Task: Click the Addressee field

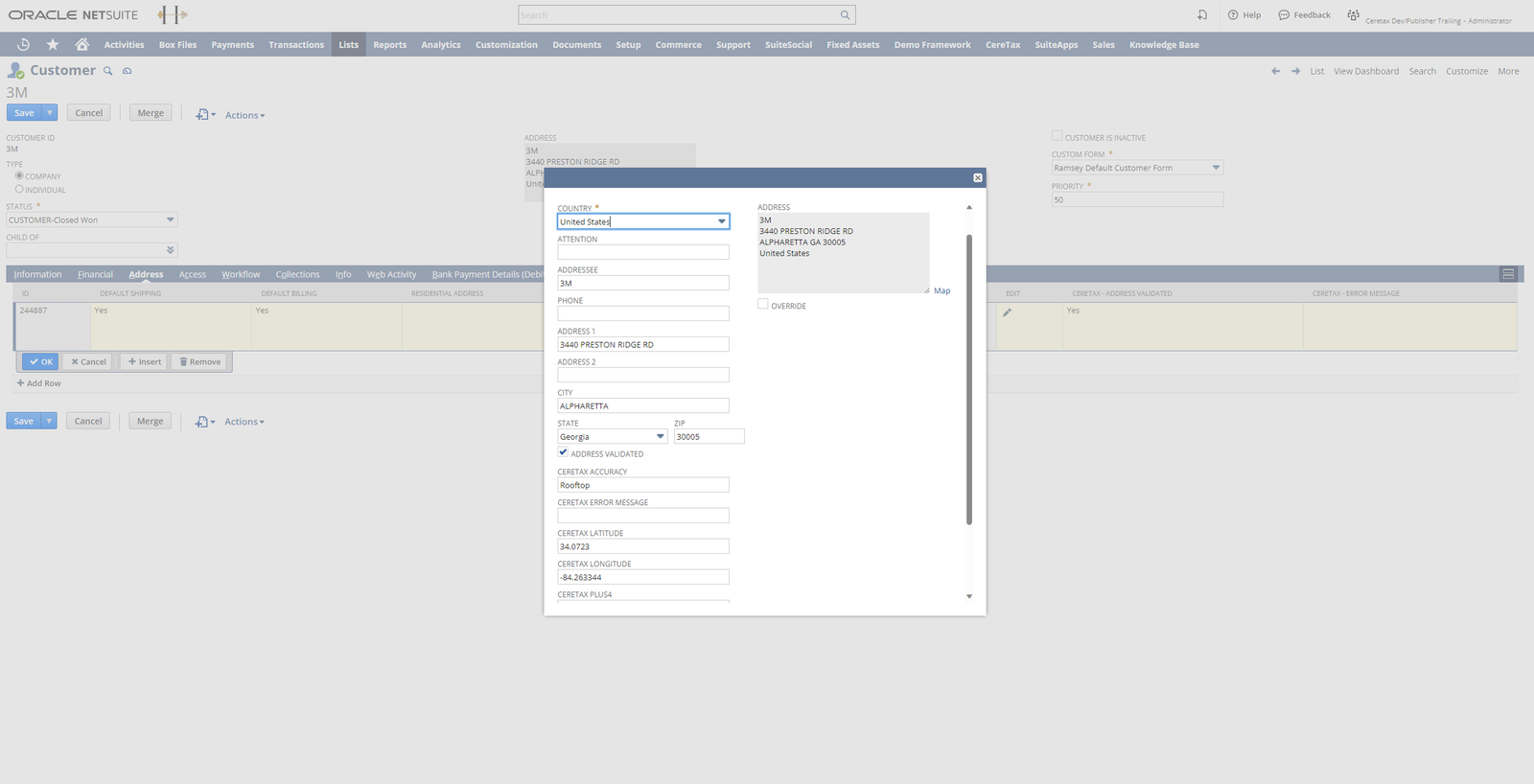Action: pyautogui.click(x=643, y=283)
